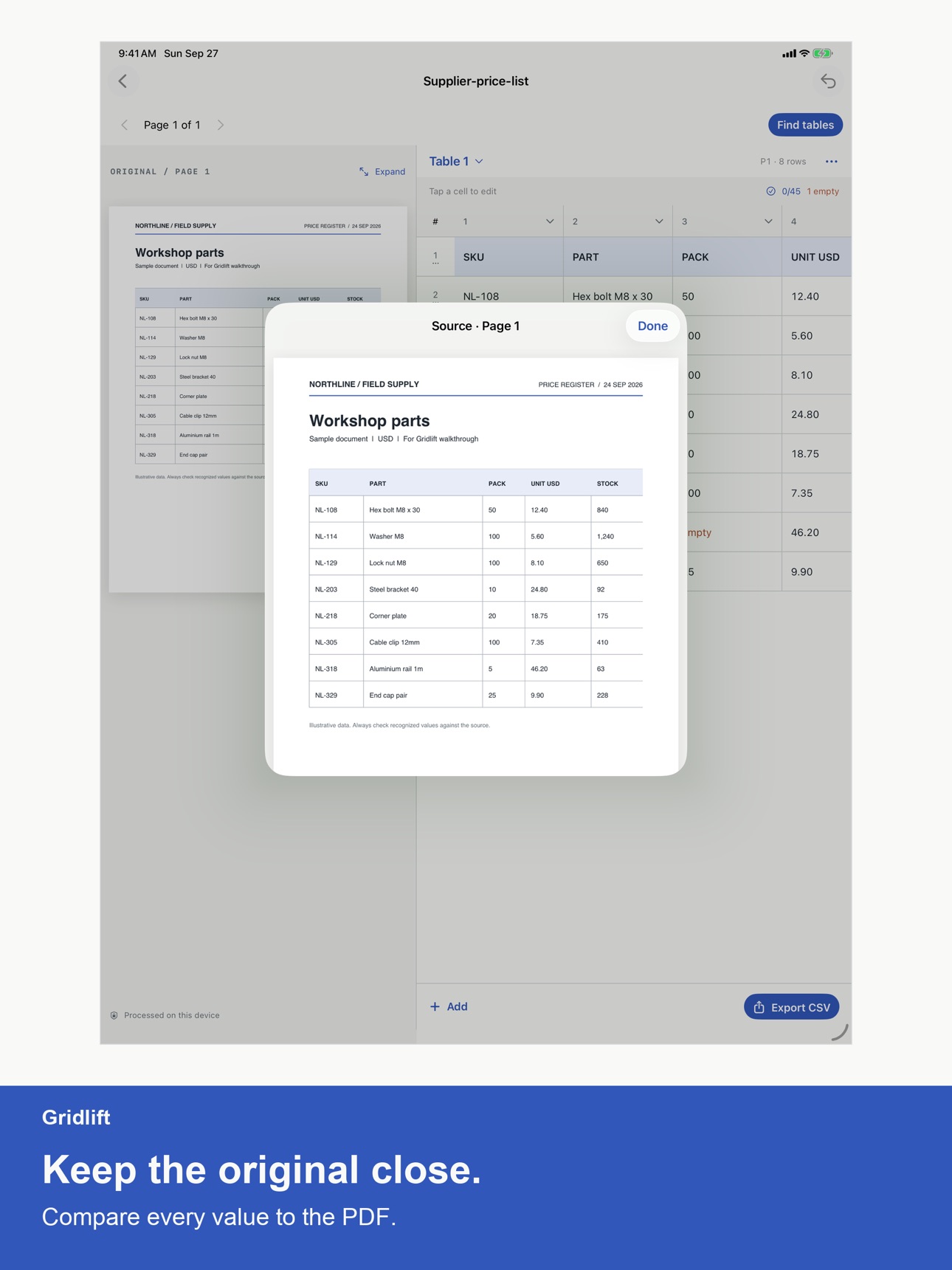The height and width of the screenshot is (1270, 952).
Task: Select row number 1 in the grid
Action: pos(435,257)
